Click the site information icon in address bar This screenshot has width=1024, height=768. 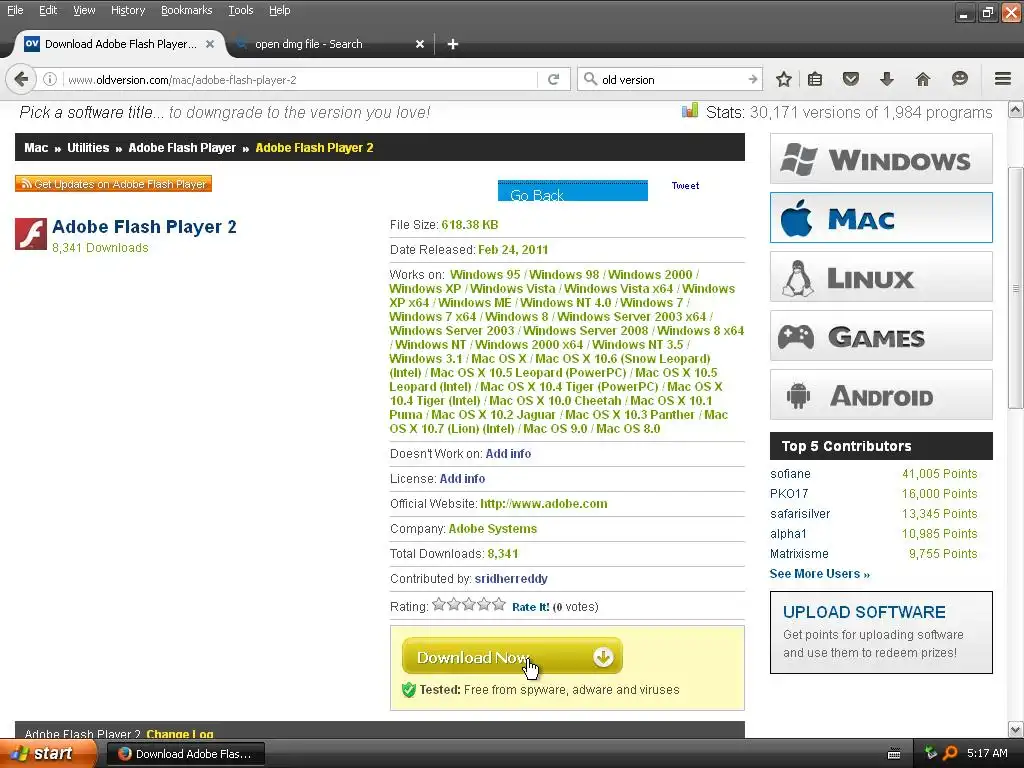point(50,80)
